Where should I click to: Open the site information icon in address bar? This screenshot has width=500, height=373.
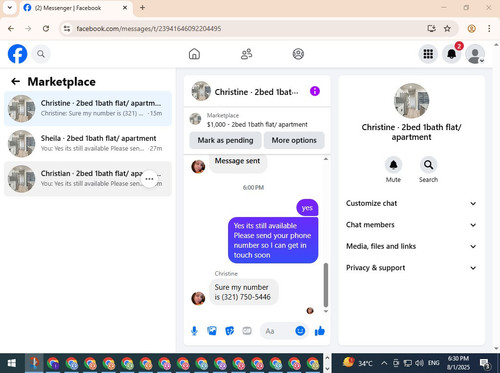(x=67, y=29)
